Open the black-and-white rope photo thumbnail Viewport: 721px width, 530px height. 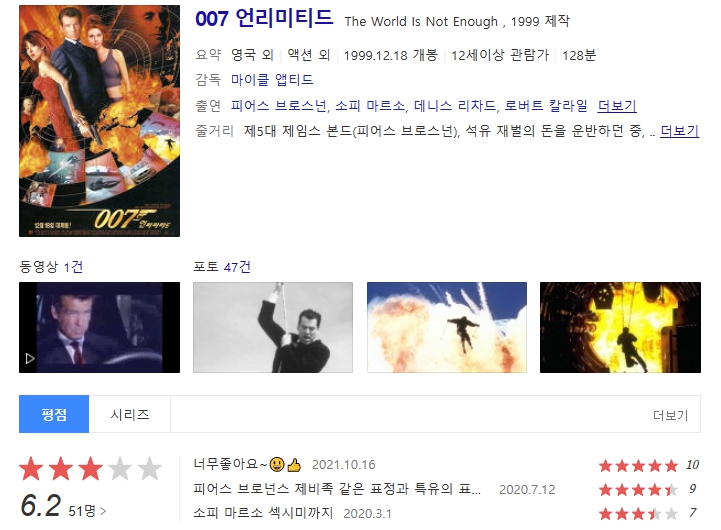point(273,327)
